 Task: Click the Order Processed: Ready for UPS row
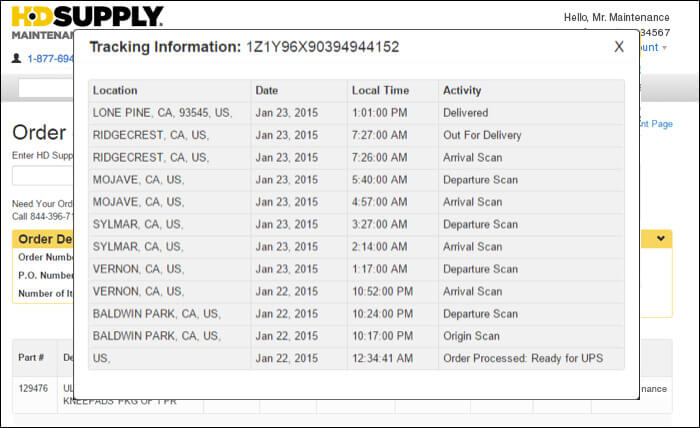[x=356, y=358]
